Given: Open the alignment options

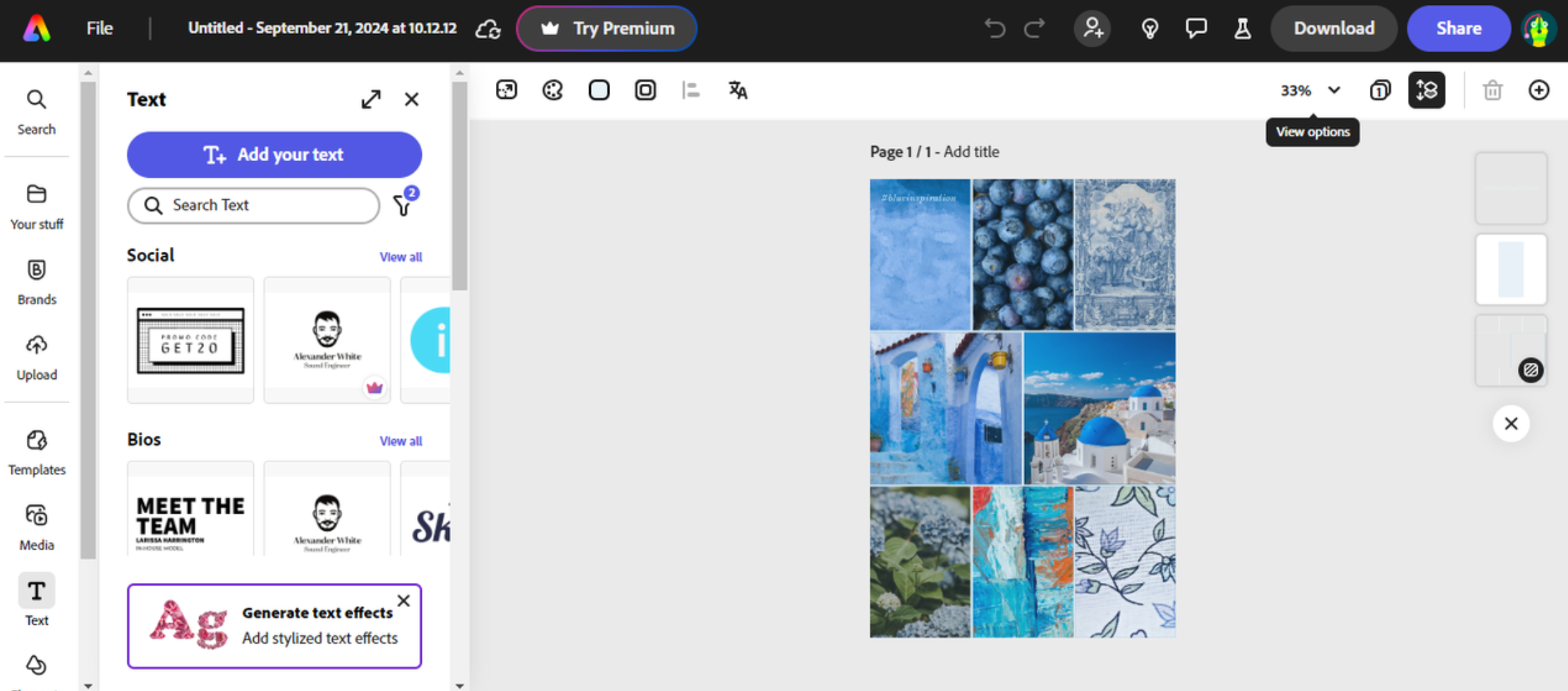Looking at the screenshot, I should pyautogui.click(x=691, y=90).
